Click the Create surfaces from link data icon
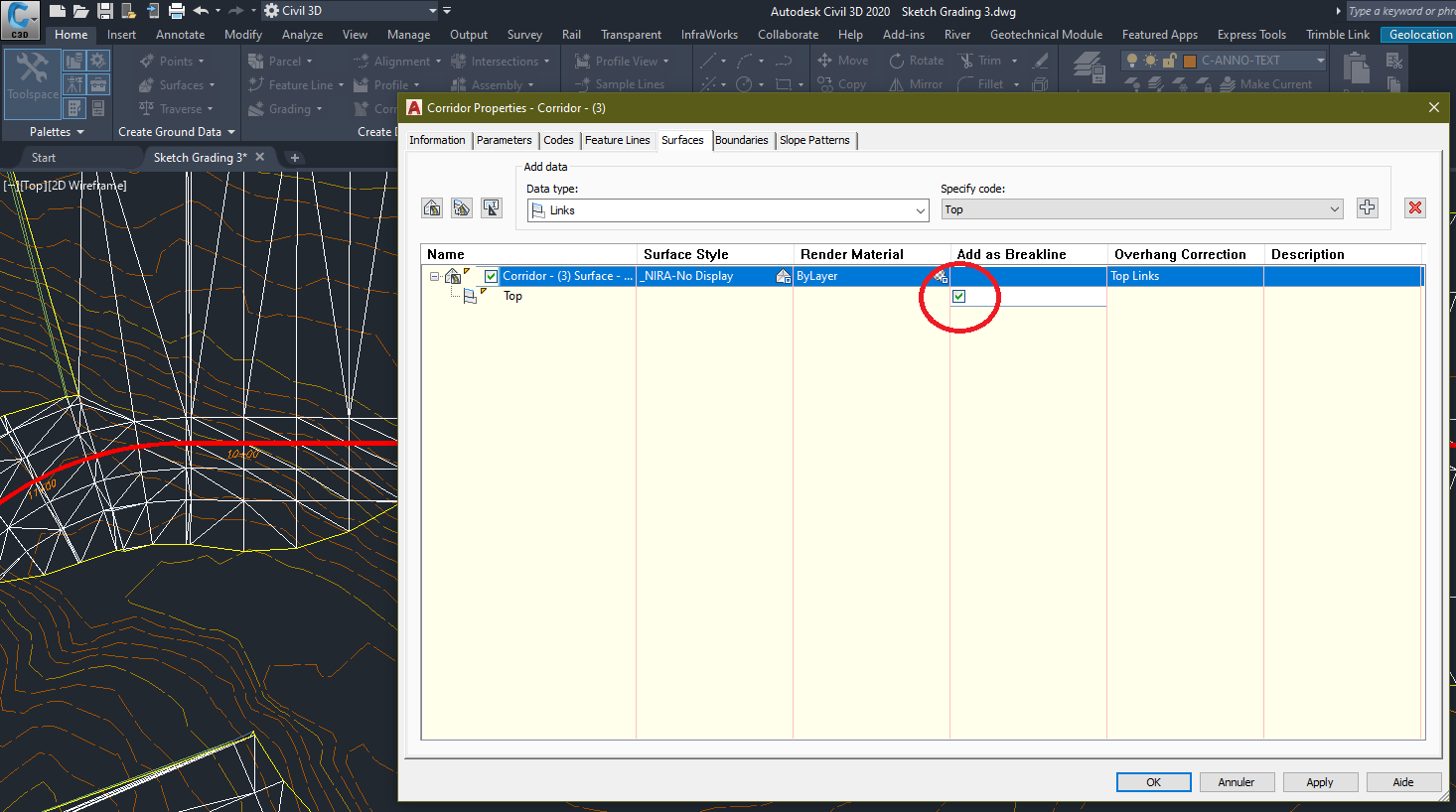The height and width of the screenshot is (812, 1456). point(461,207)
